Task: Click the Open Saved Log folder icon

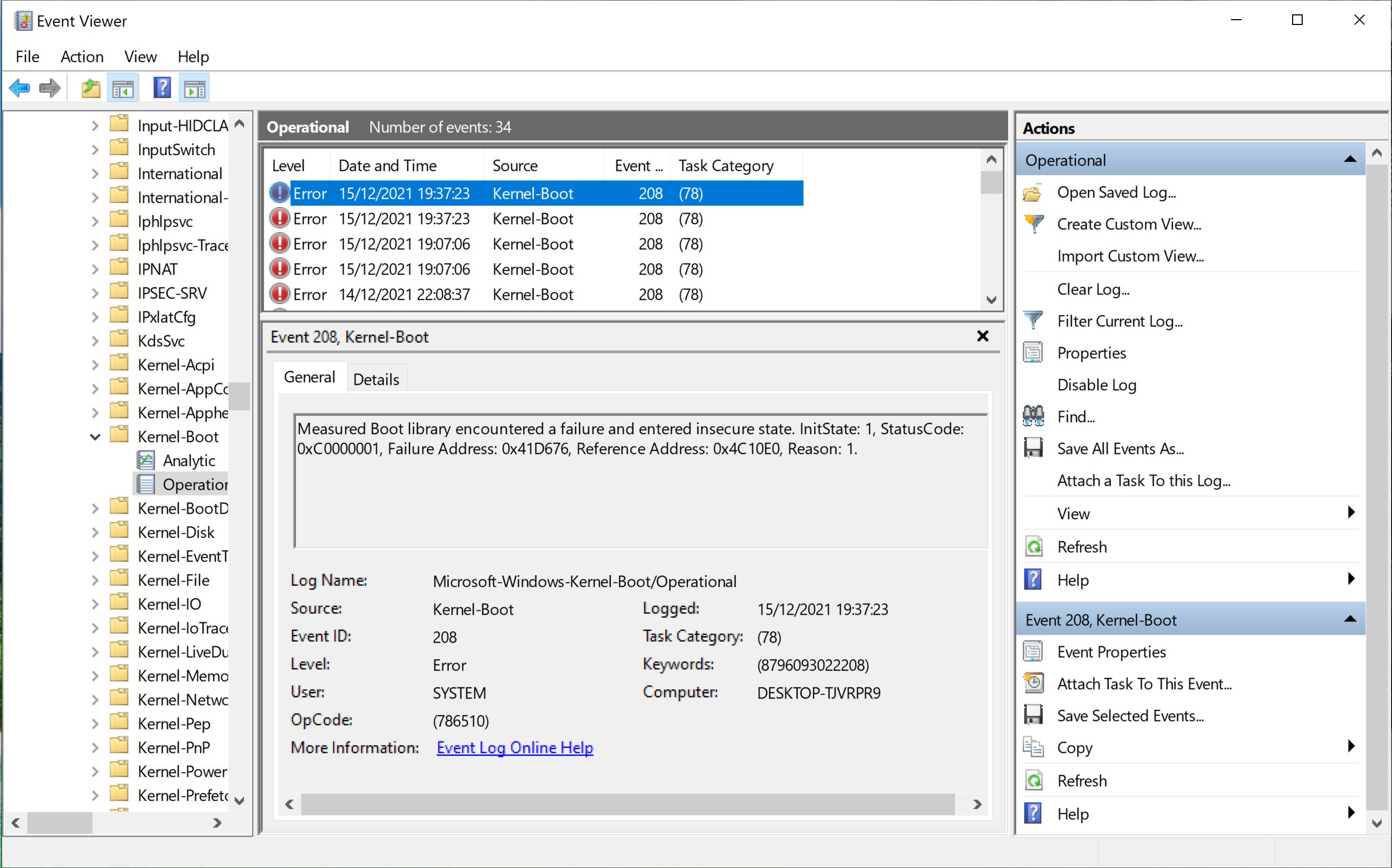Action: tap(1033, 193)
